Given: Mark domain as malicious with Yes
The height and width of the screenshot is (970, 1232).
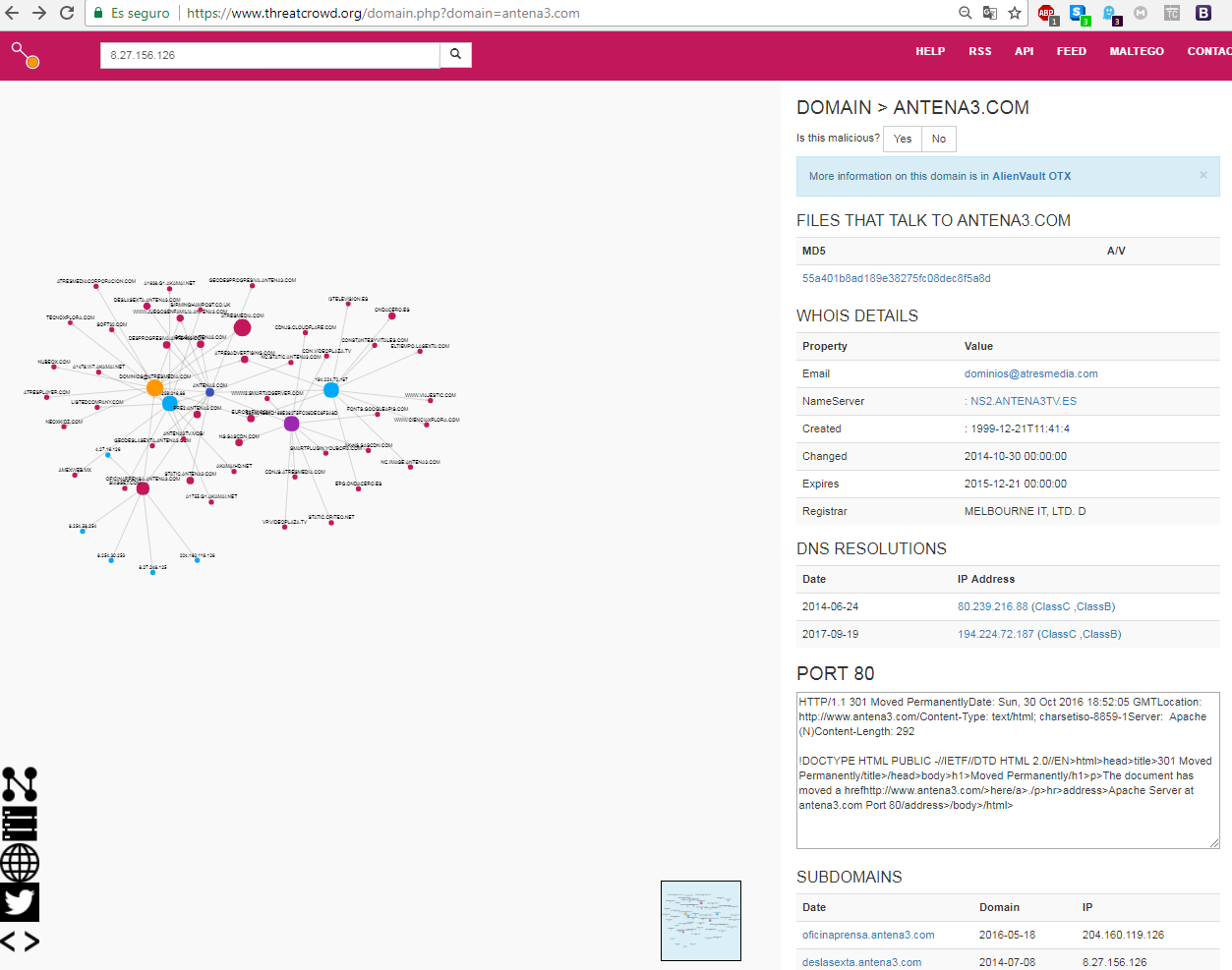Looking at the screenshot, I should click(903, 139).
